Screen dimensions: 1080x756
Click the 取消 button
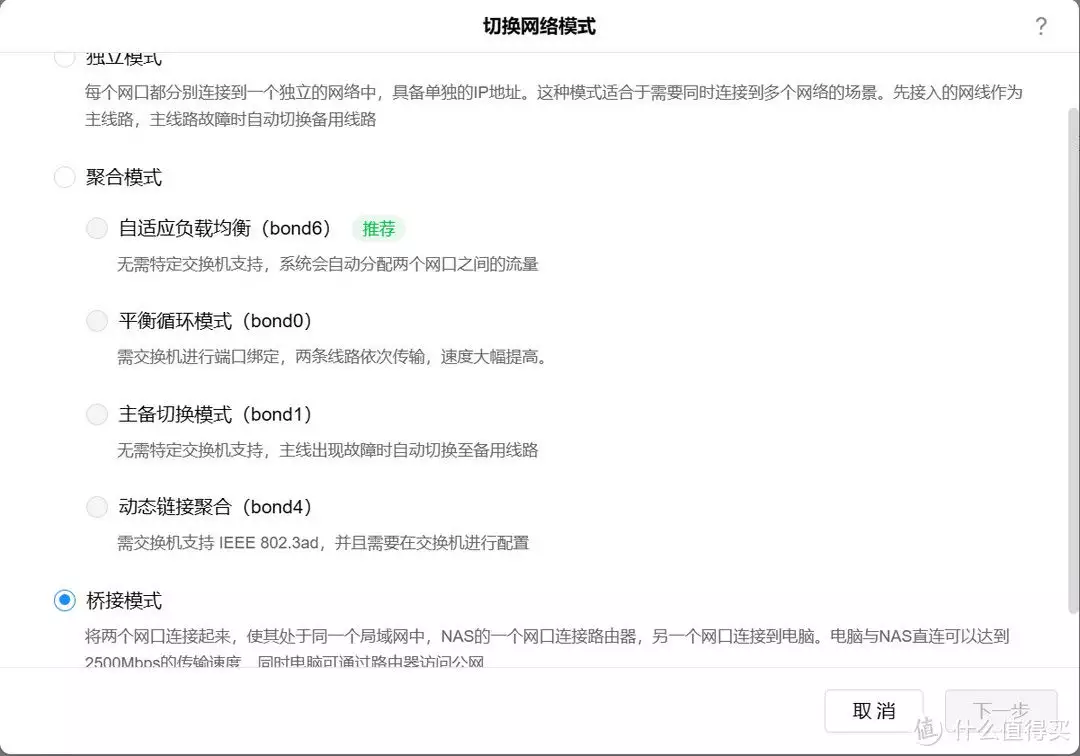(873, 711)
